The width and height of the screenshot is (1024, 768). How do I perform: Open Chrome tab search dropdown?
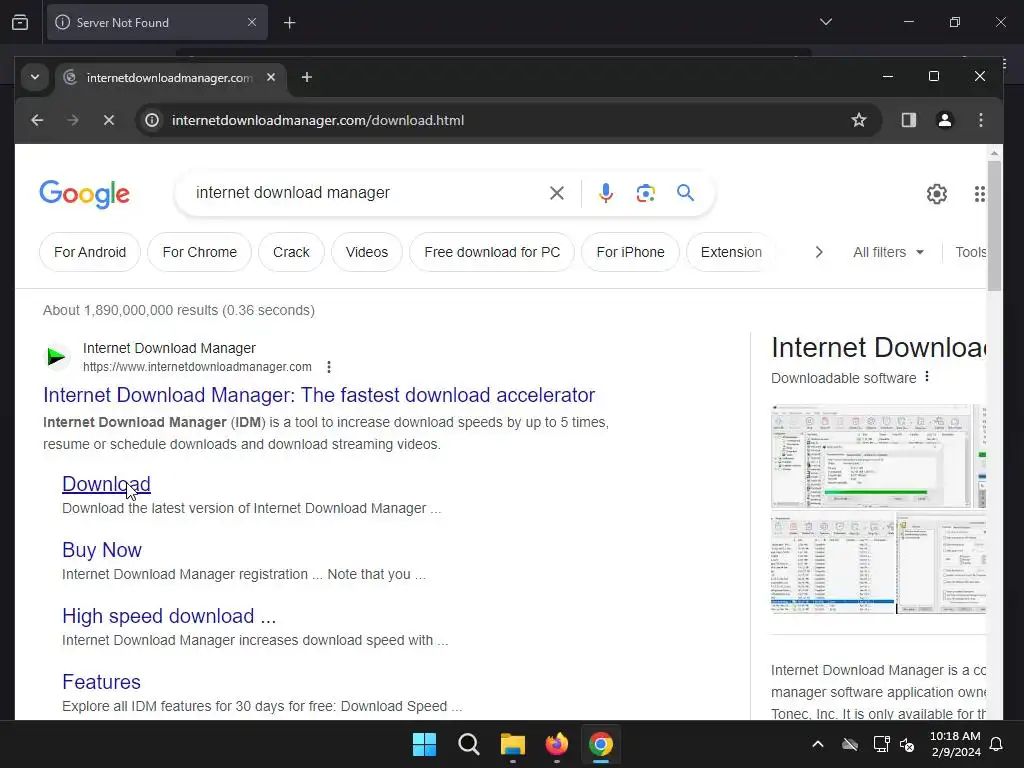pyautogui.click(x=35, y=77)
